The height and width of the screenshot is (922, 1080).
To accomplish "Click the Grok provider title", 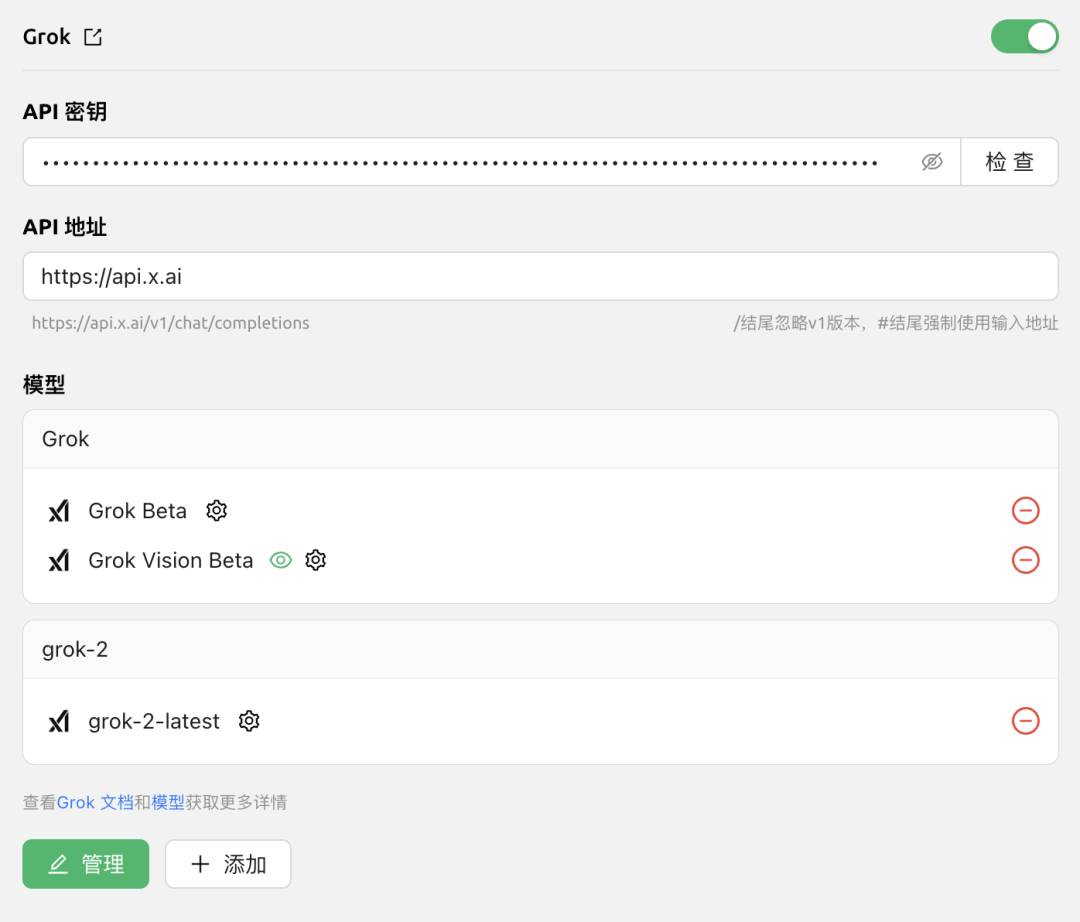I will [47, 36].
